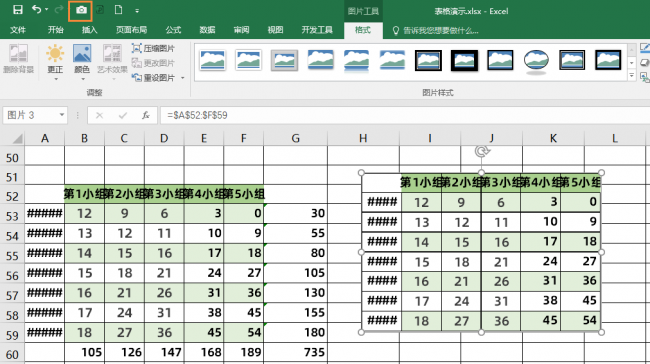Click the formula bar with =$A$52:$F$59
The width and height of the screenshot is (650, 364).
404,115
